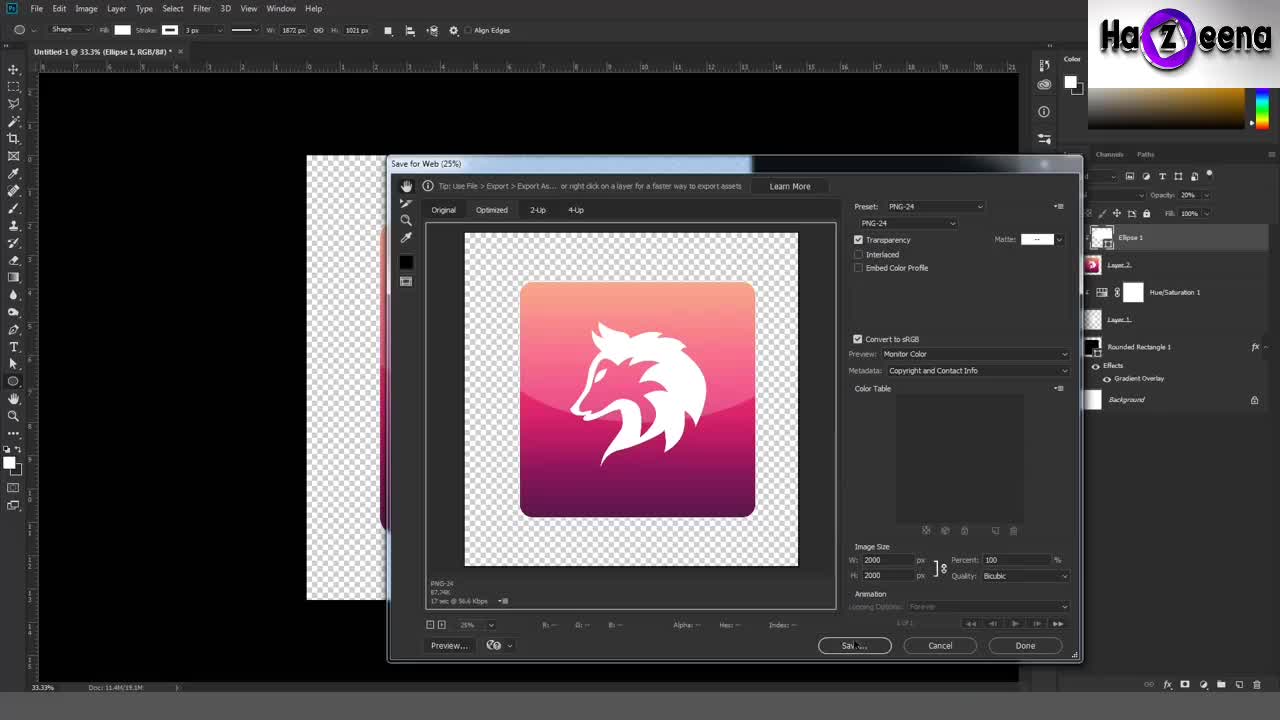The width and height of the screenshot is (1280, 720).
Task: Switch to the Optimized tab
Action: pos(491,210)
